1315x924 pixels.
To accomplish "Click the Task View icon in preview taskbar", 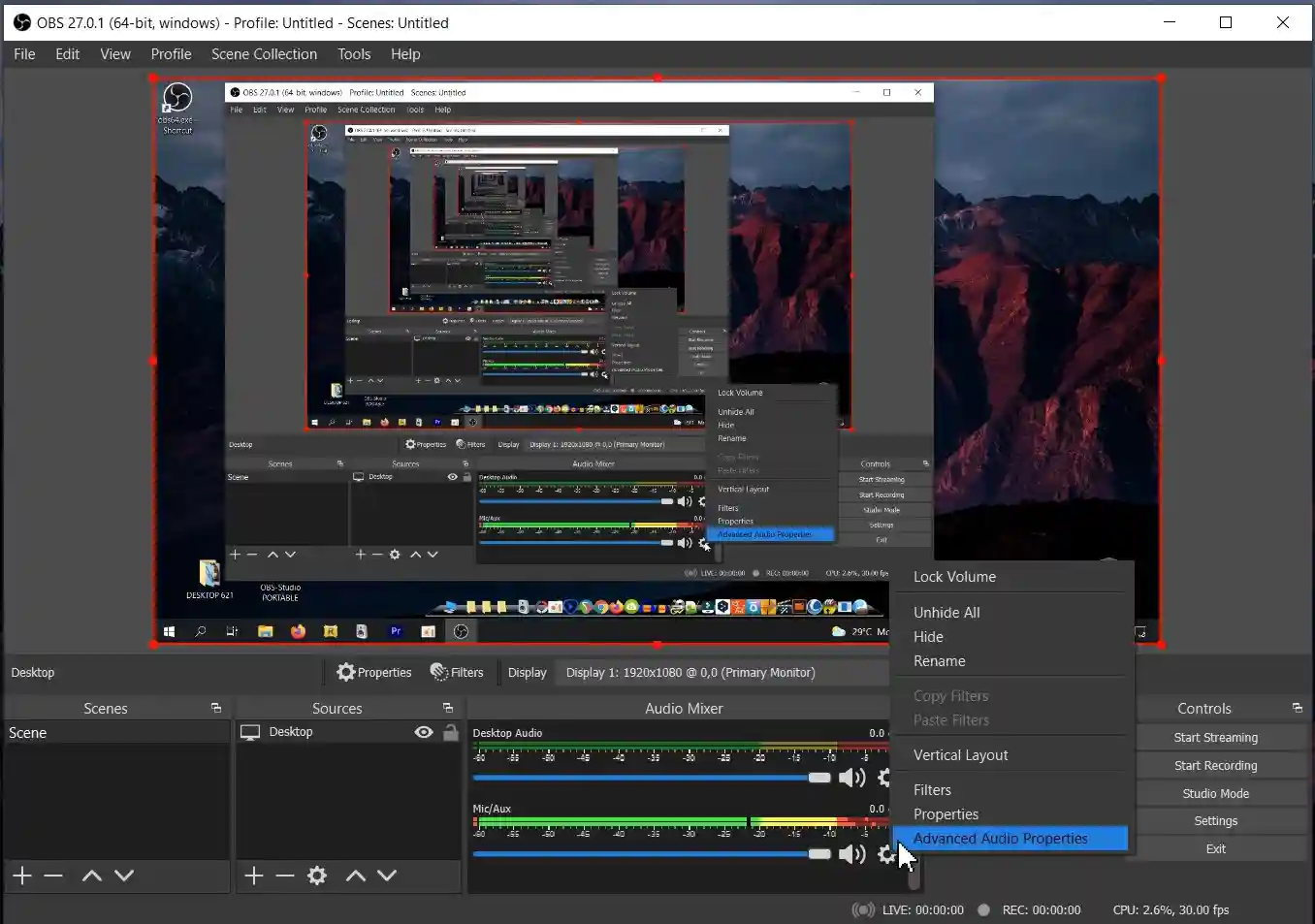I will [x=232, y=631].
